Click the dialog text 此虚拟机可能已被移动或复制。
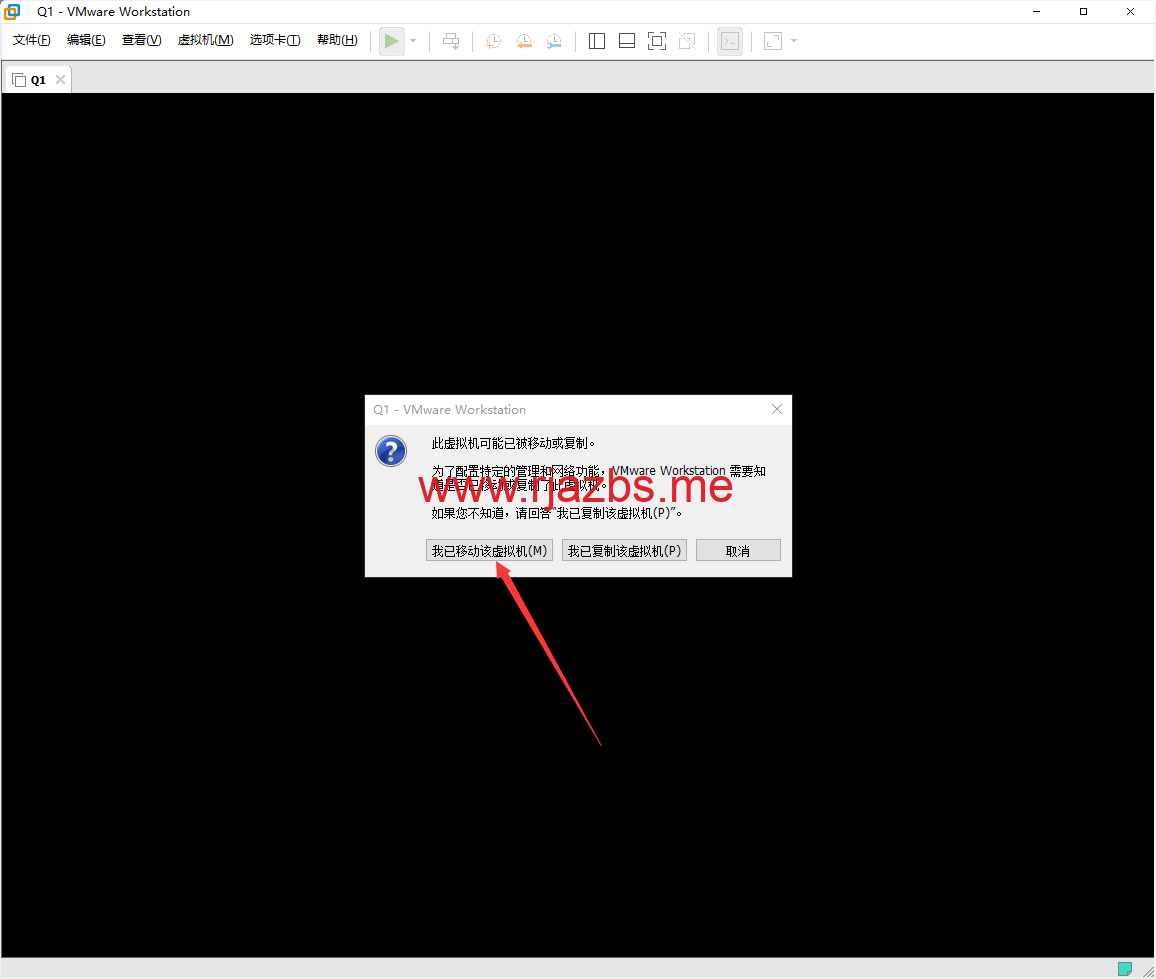1156x979 pixels. tap(513, 443)
